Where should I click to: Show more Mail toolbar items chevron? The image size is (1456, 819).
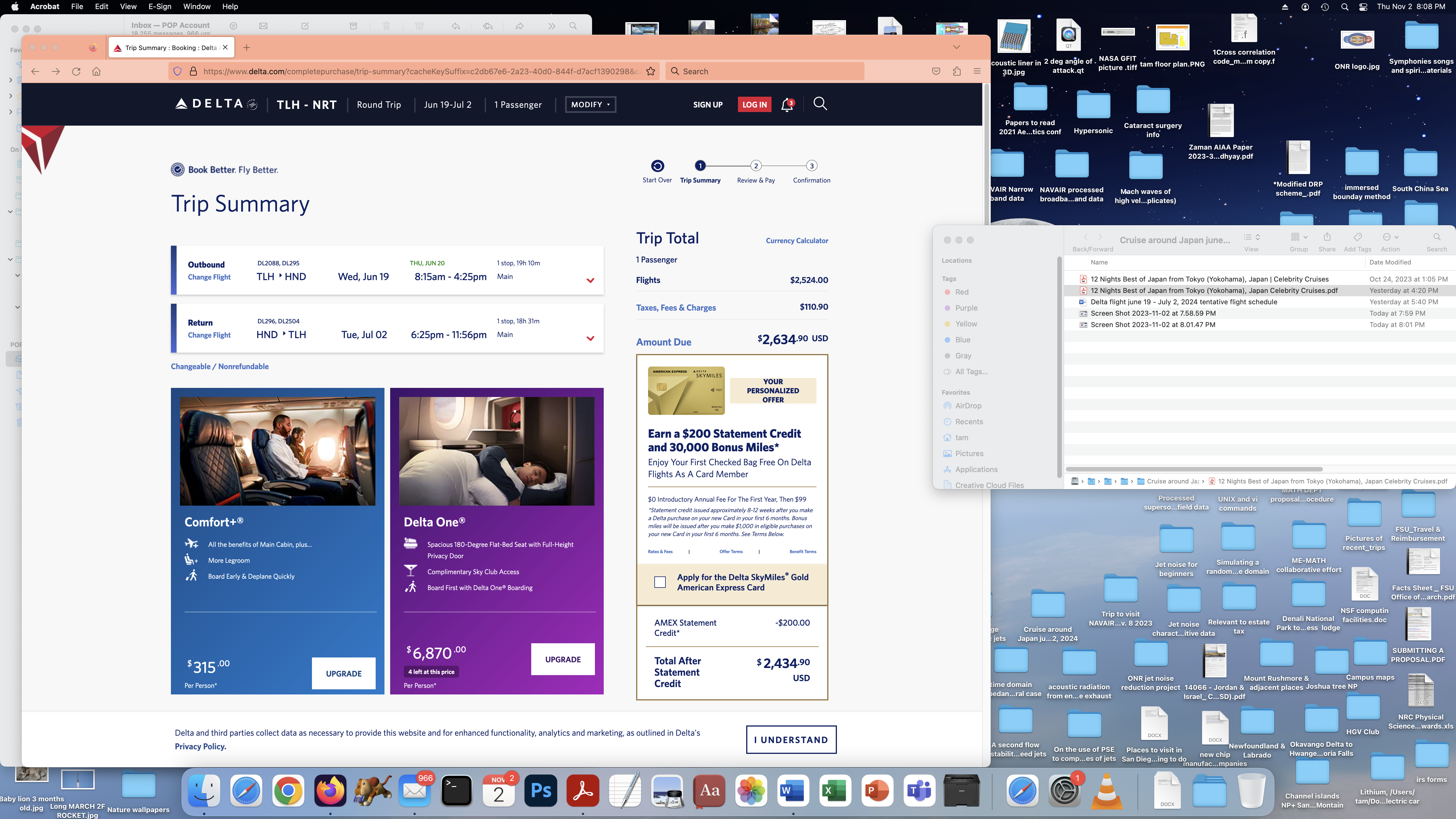click(x=551, y=26)
